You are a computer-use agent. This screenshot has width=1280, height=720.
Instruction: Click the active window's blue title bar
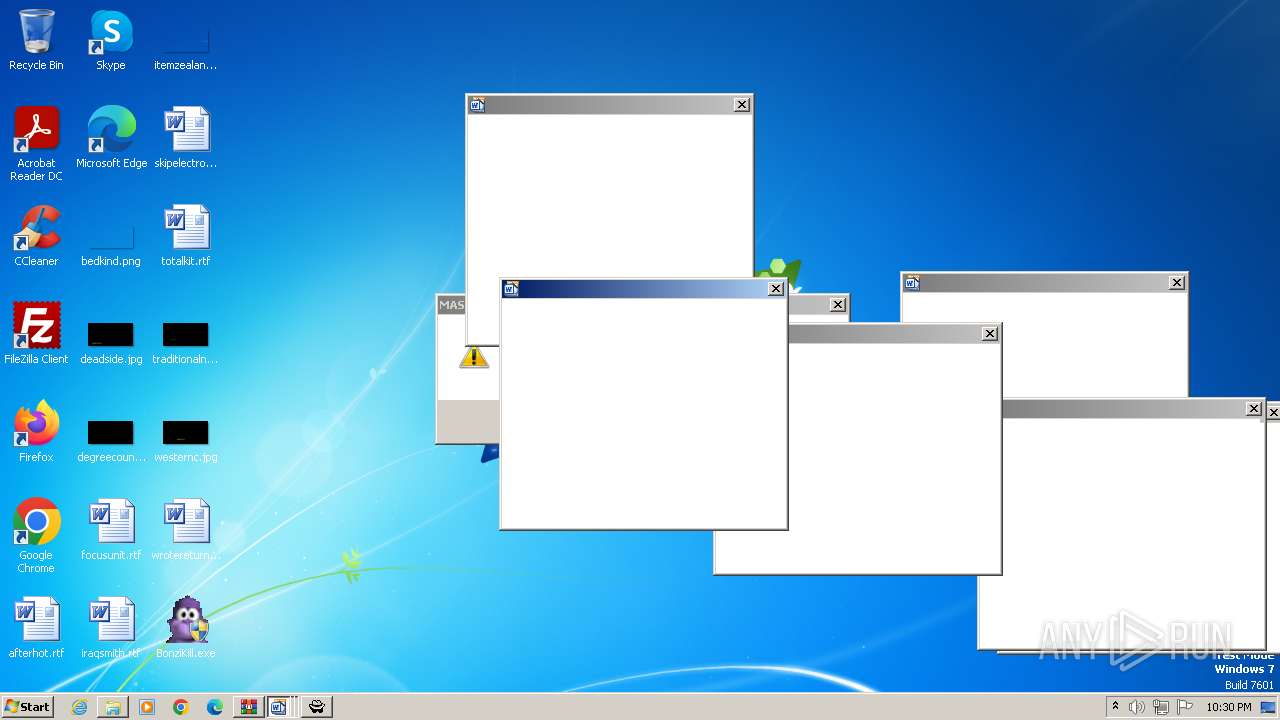tap(644, 289)
